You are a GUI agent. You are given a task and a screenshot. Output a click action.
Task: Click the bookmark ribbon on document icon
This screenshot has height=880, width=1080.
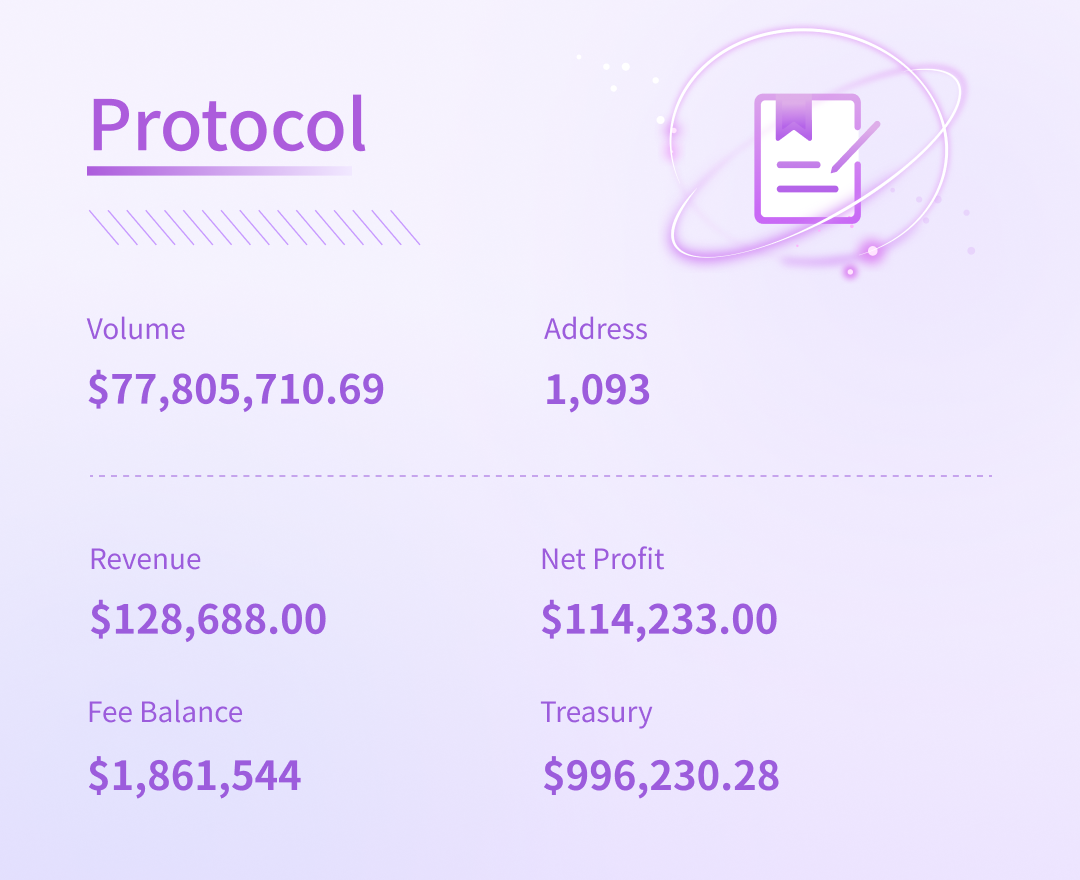[794, 120]
